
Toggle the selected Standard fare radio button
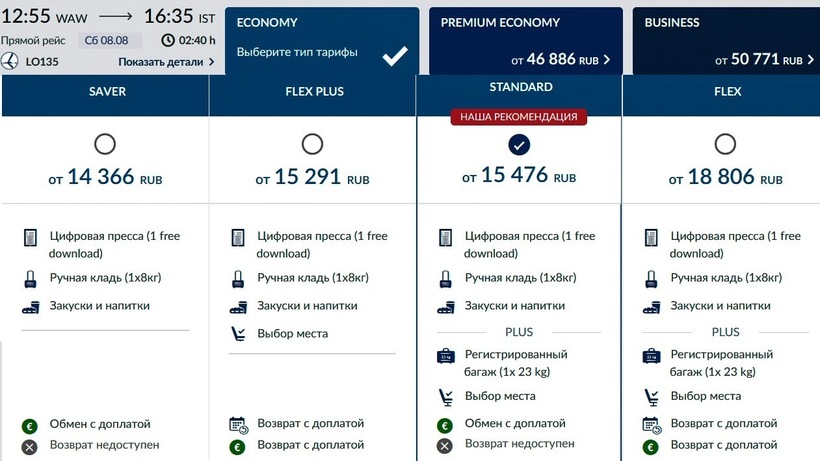519,146
